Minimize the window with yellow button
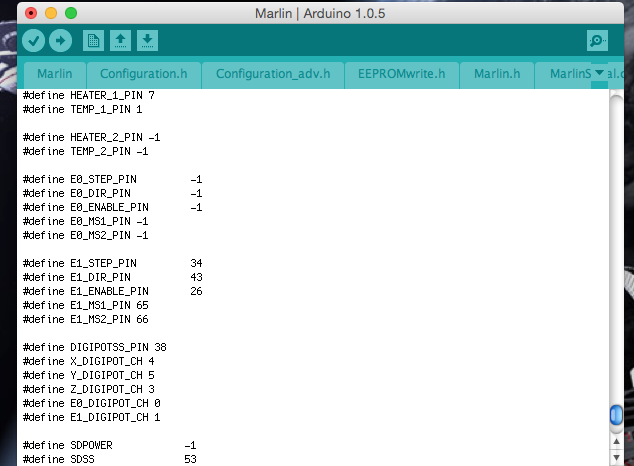The image size is (634, 466). 51,13
